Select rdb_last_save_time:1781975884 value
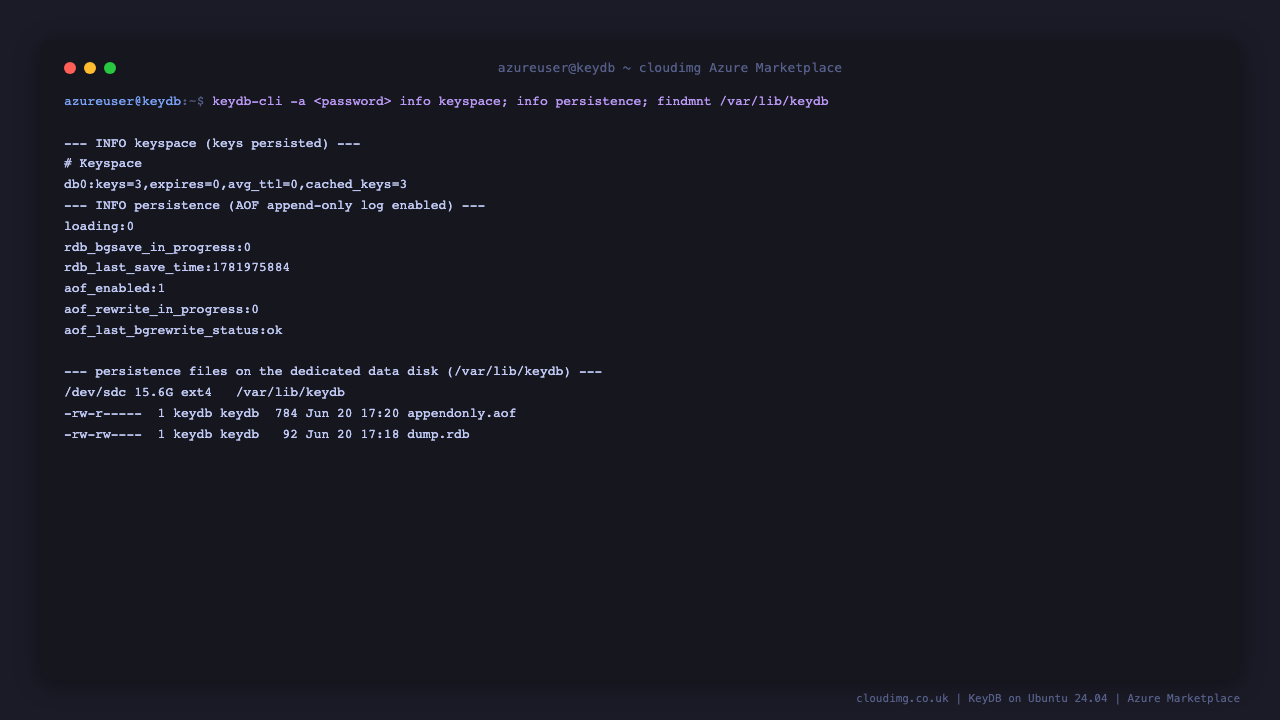This screenshot has height=720, width=1280. point(177,268)
